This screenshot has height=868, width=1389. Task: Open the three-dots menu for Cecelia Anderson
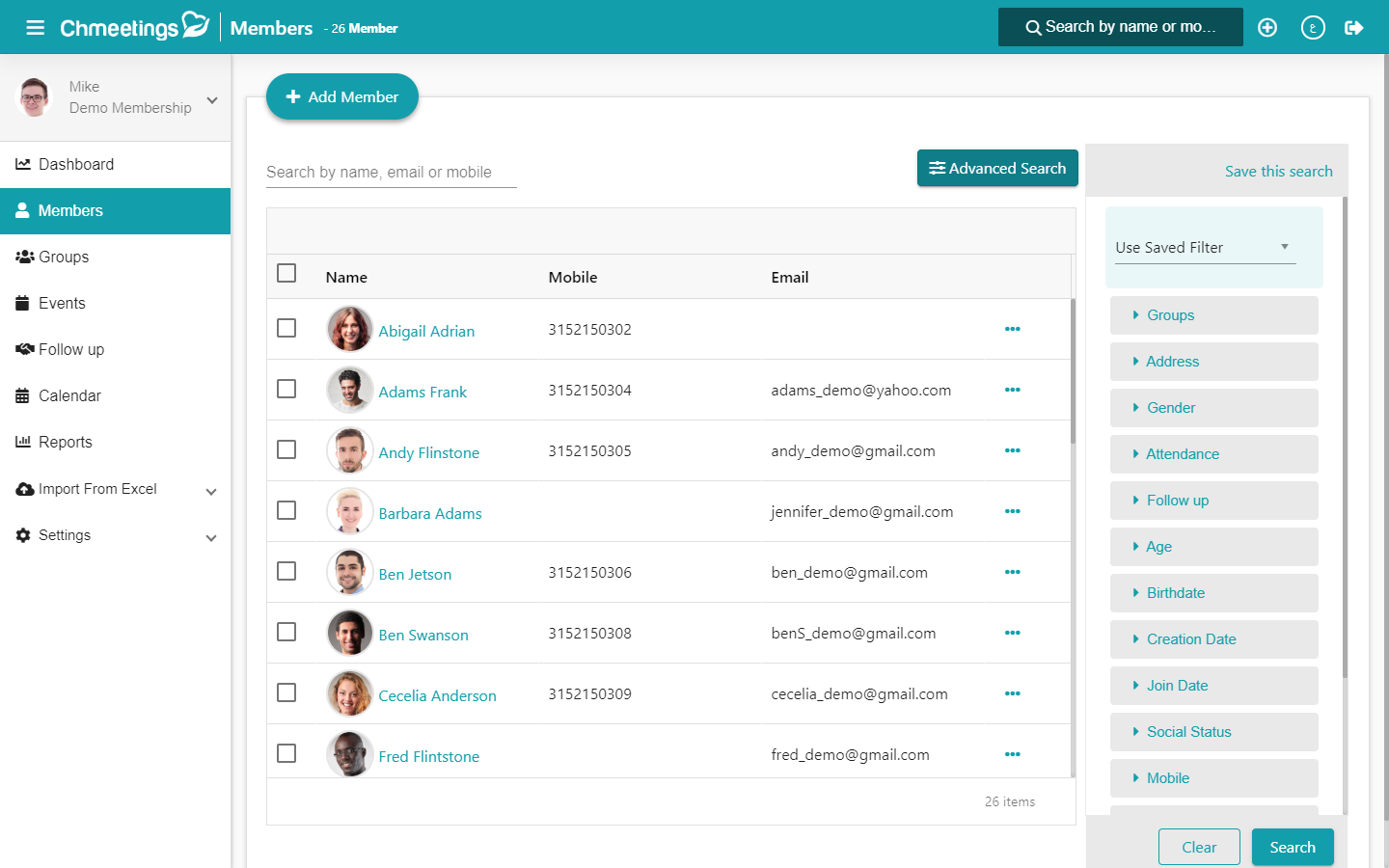(1012, 693)
